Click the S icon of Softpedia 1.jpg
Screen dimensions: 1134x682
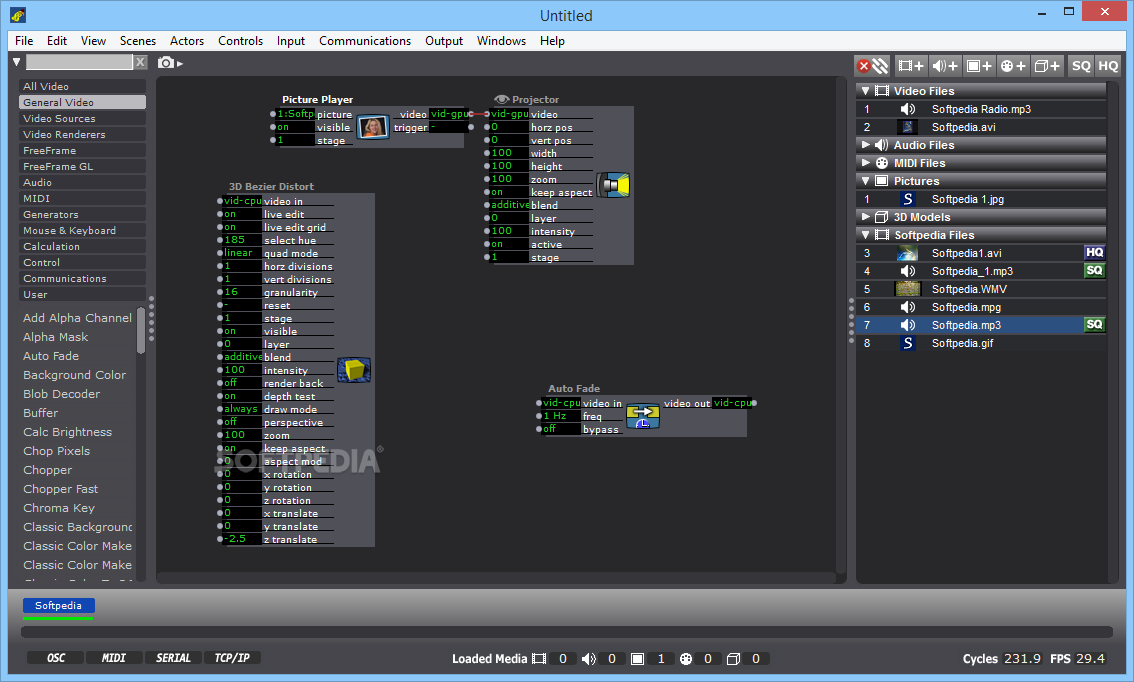click(908, 199)
